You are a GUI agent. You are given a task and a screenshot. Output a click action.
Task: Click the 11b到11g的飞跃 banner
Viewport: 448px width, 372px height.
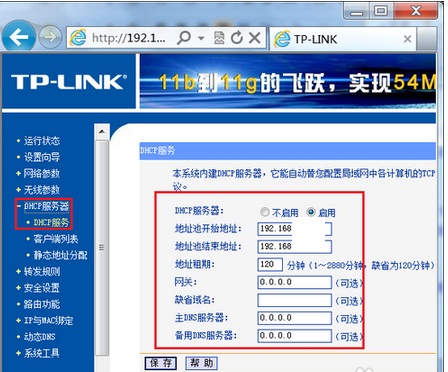(x=287, y=82)
